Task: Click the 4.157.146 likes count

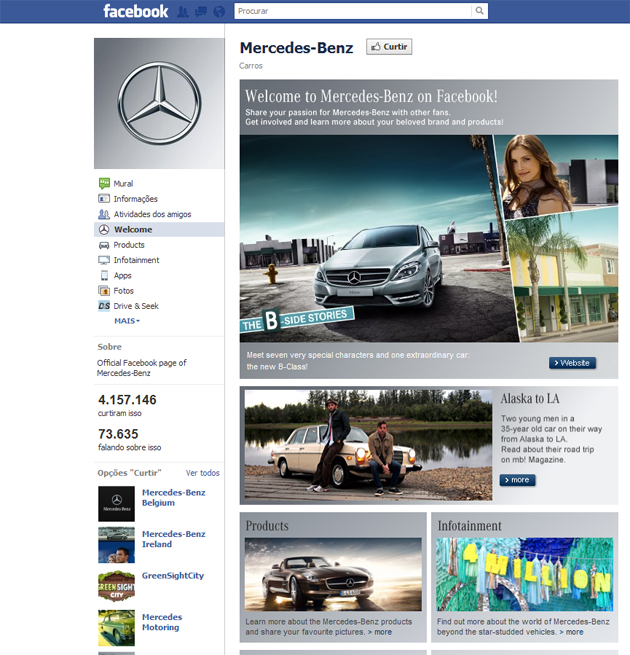Action: pyautogui.click(x=127, y=400)
